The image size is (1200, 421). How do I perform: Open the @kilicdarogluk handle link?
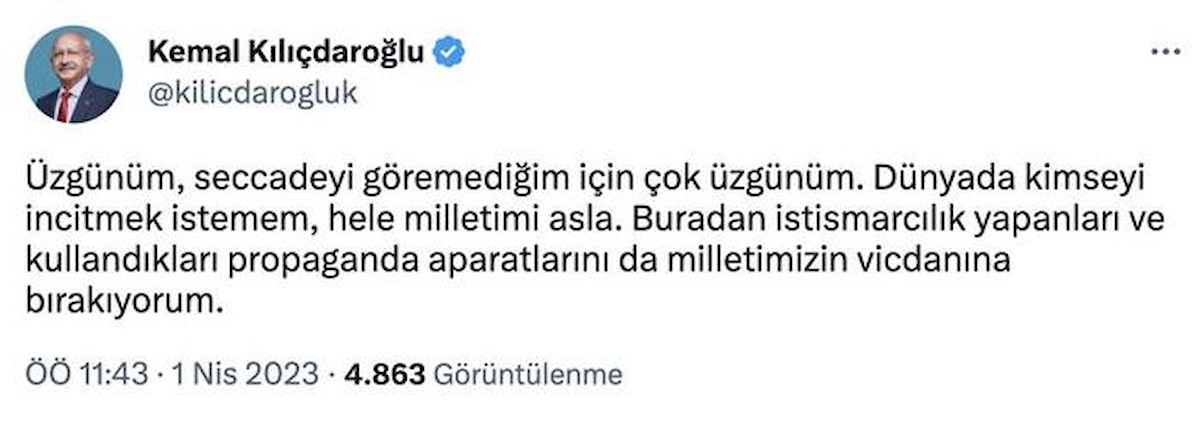252,94
